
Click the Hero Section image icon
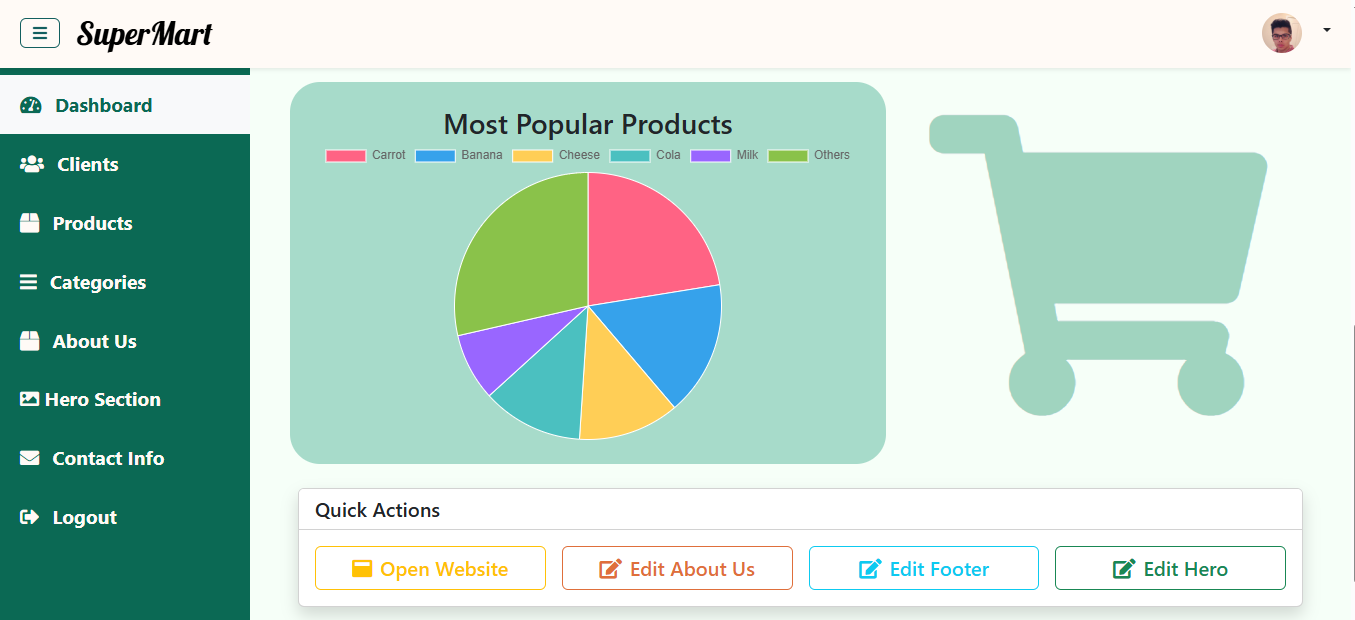tap(29, 399)
